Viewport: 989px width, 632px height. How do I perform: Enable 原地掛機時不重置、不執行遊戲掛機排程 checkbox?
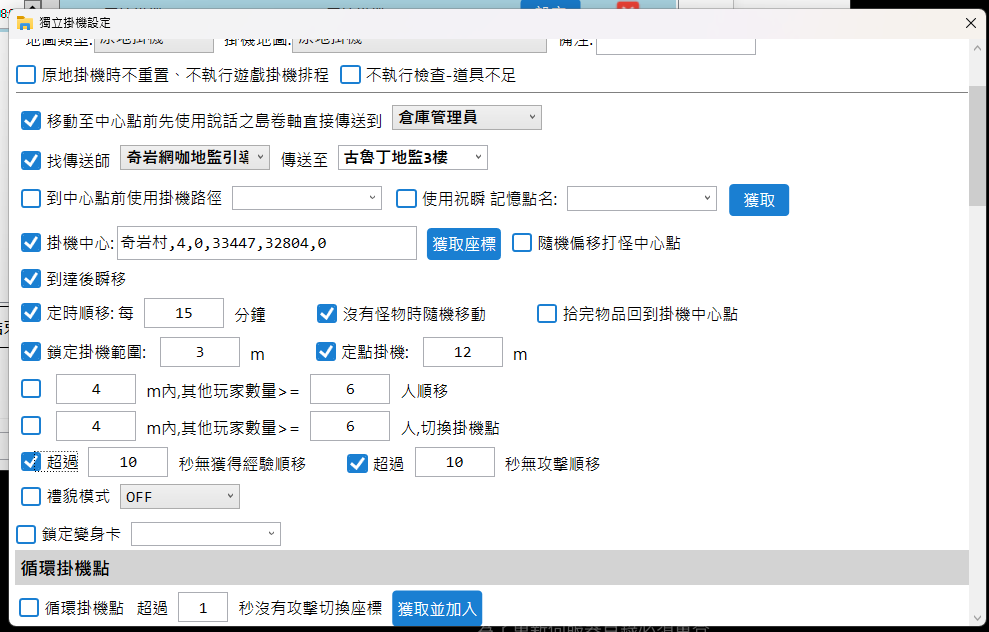point(25,74)
